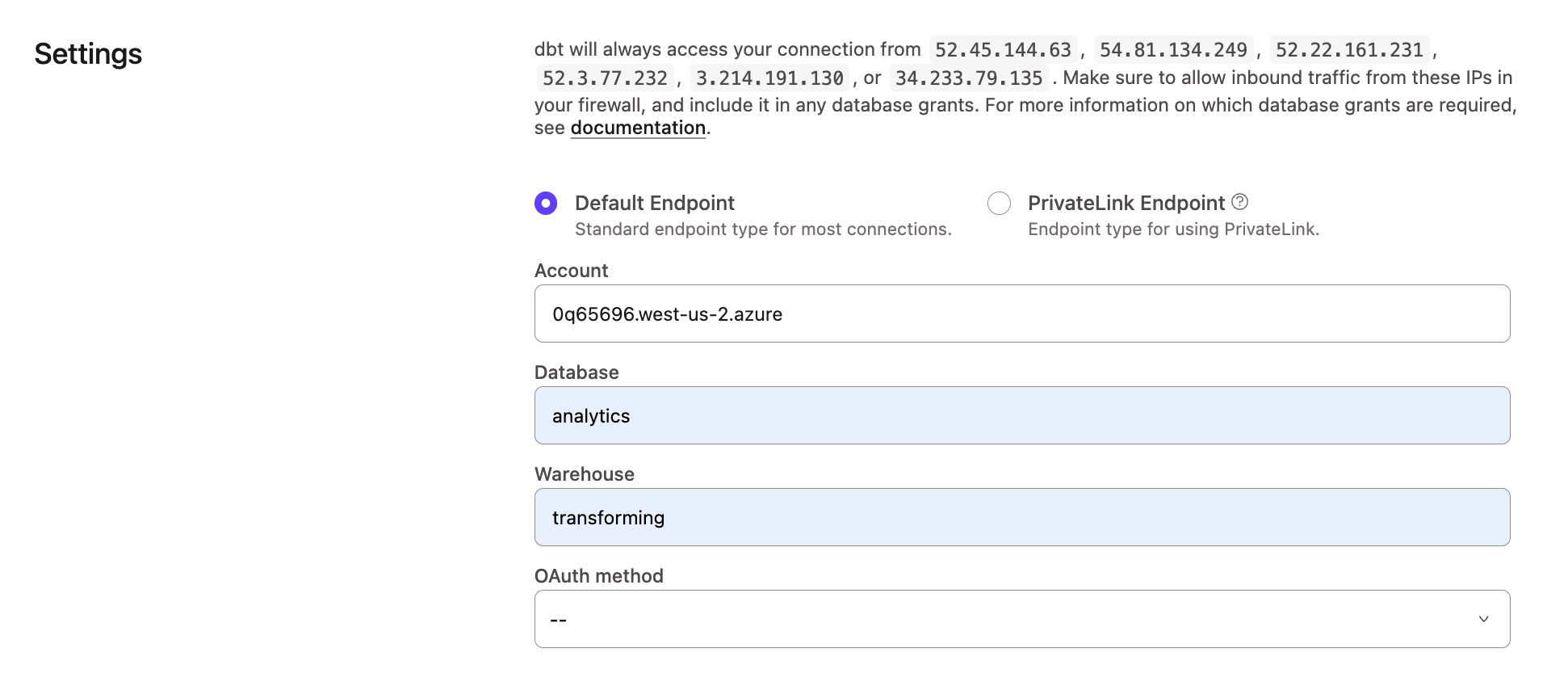Expand the OAuth method selection box
Image resolution: width=1568 pixels, height=690 pixels.
1021,619
